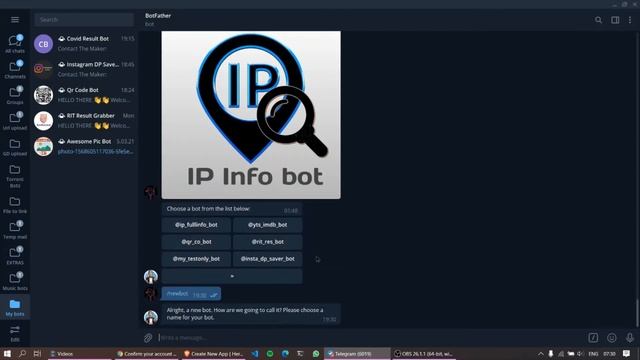This screenshot has width=640, height=360.
Task: Choose the @qr_co_bot button
Action: [196, 242]
